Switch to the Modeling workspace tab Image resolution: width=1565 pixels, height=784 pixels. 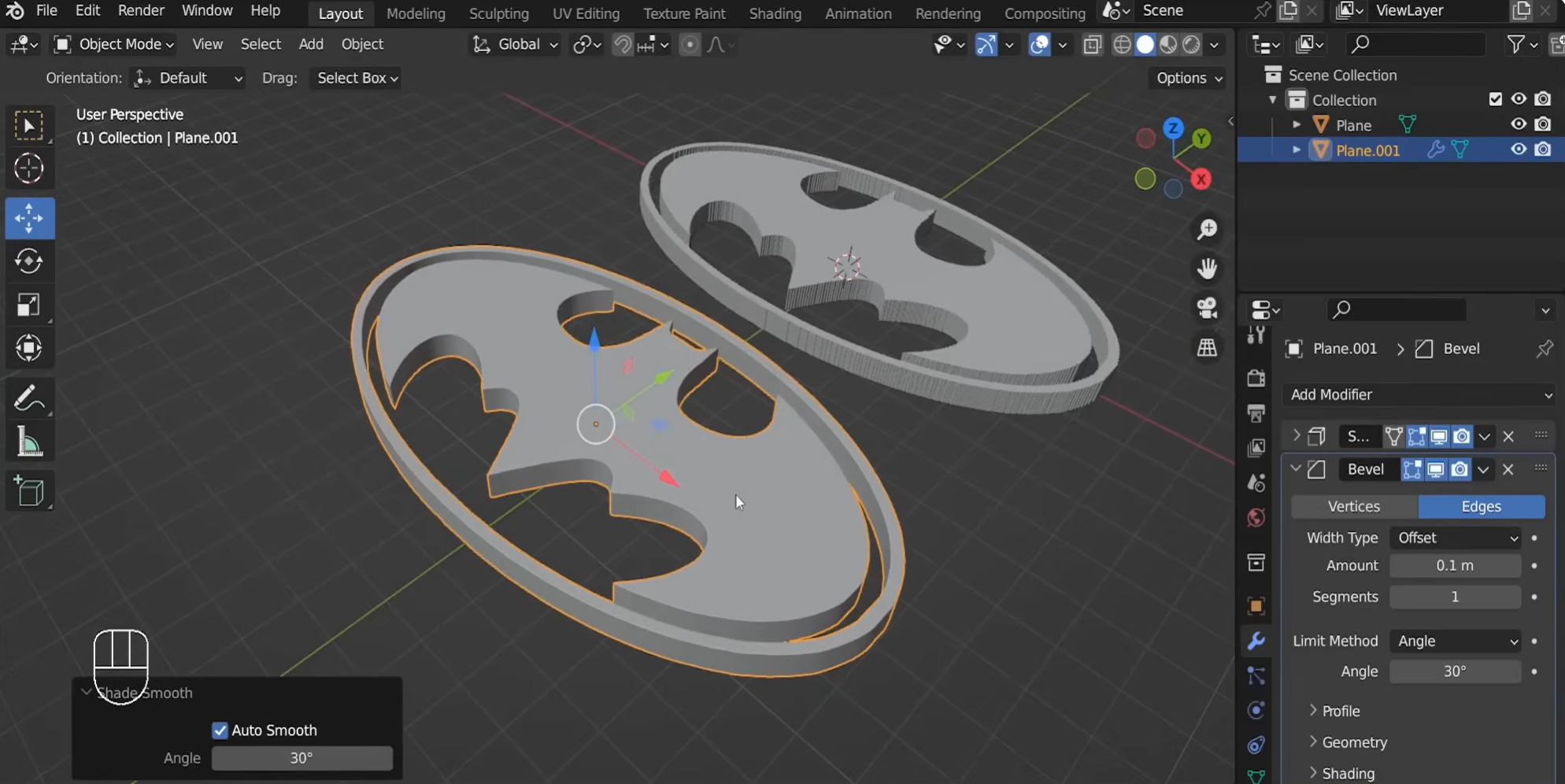coord(416,13)
